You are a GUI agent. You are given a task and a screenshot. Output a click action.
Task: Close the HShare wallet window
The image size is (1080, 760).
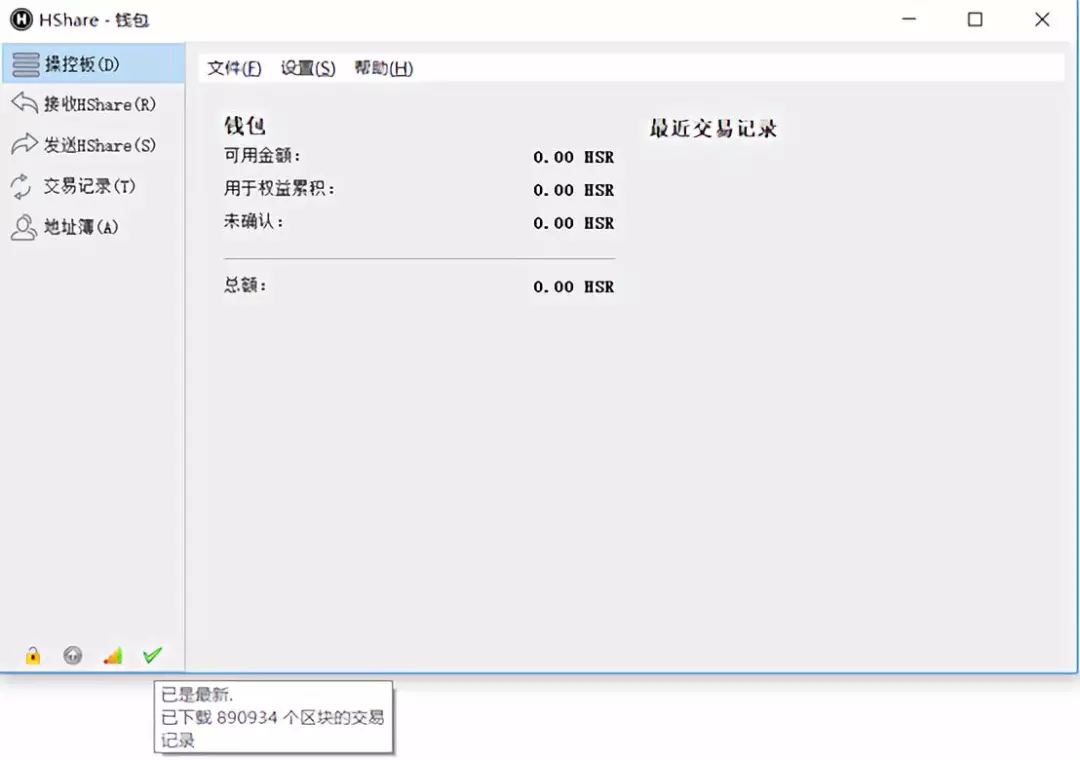point(1042,19)
